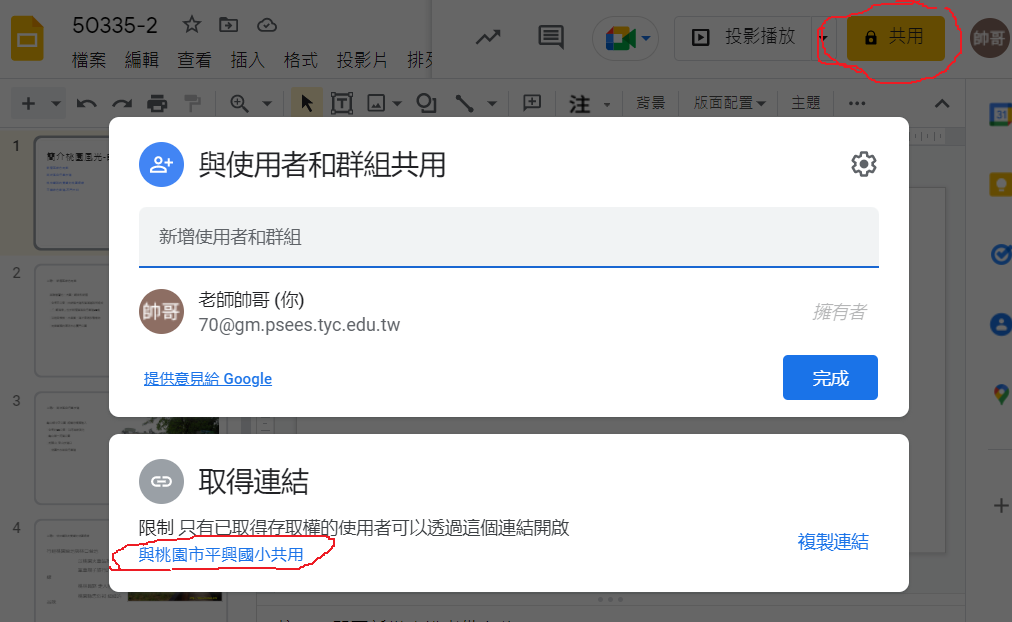The image size is (1012, 622).
Task: Star the 50335-2 presentation
Action: pyautogui.click(x=191, y=25)
